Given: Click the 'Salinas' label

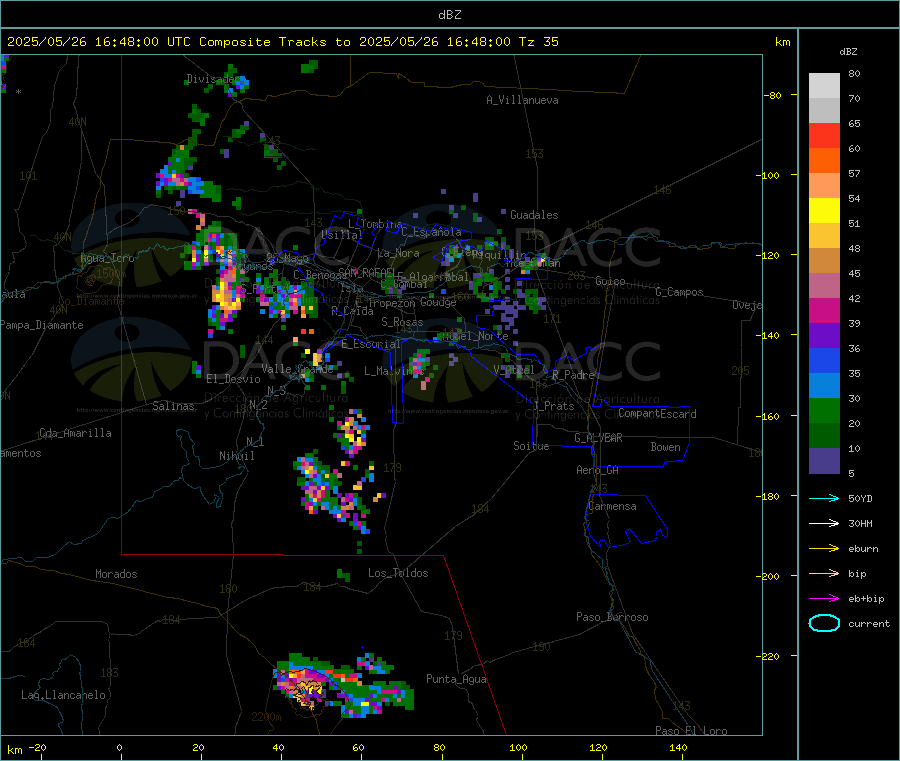Looking at the screenshot, I should pyautogui.click(x=173, y=406).
